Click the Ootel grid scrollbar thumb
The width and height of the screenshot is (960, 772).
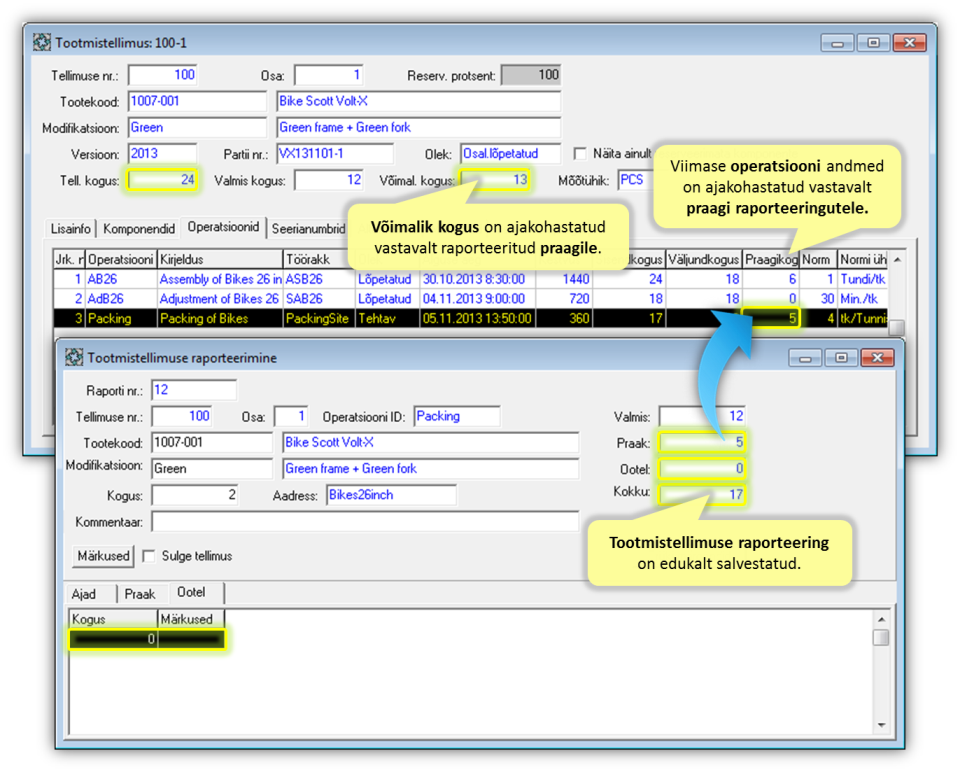tap(881, 637)
